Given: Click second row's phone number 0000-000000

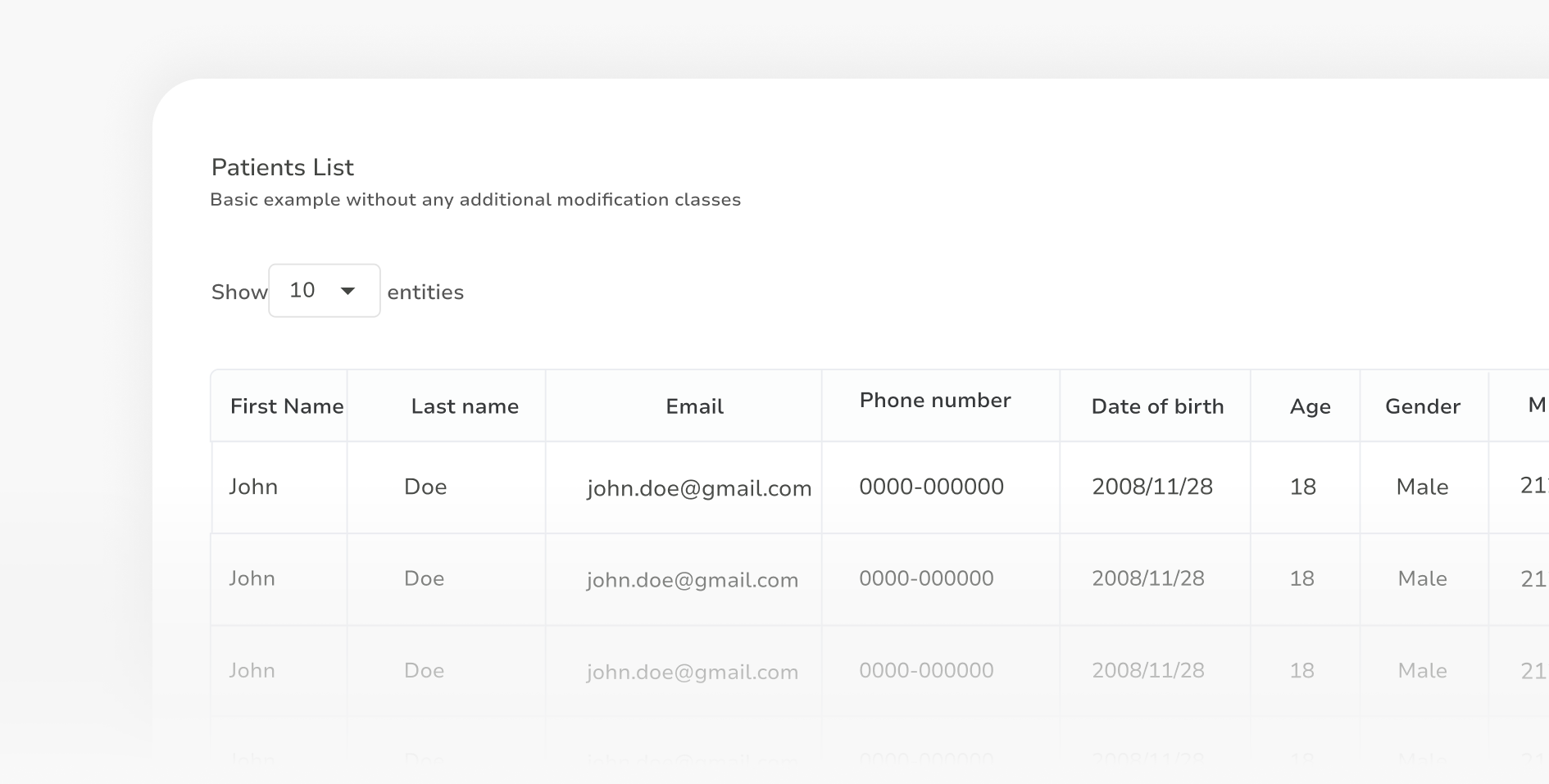Looking at the screenshot, I should (926, 578).
